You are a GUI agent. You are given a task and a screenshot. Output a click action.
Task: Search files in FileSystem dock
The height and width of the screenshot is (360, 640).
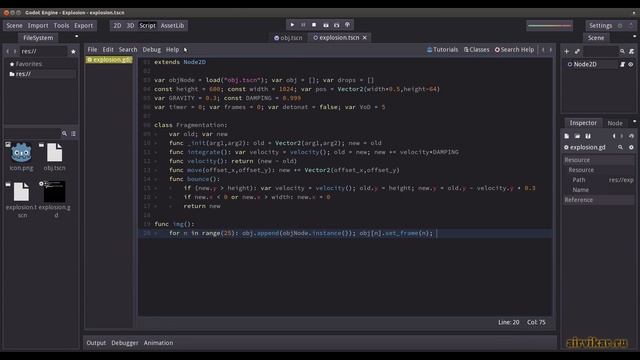click(x=64, y=133)
